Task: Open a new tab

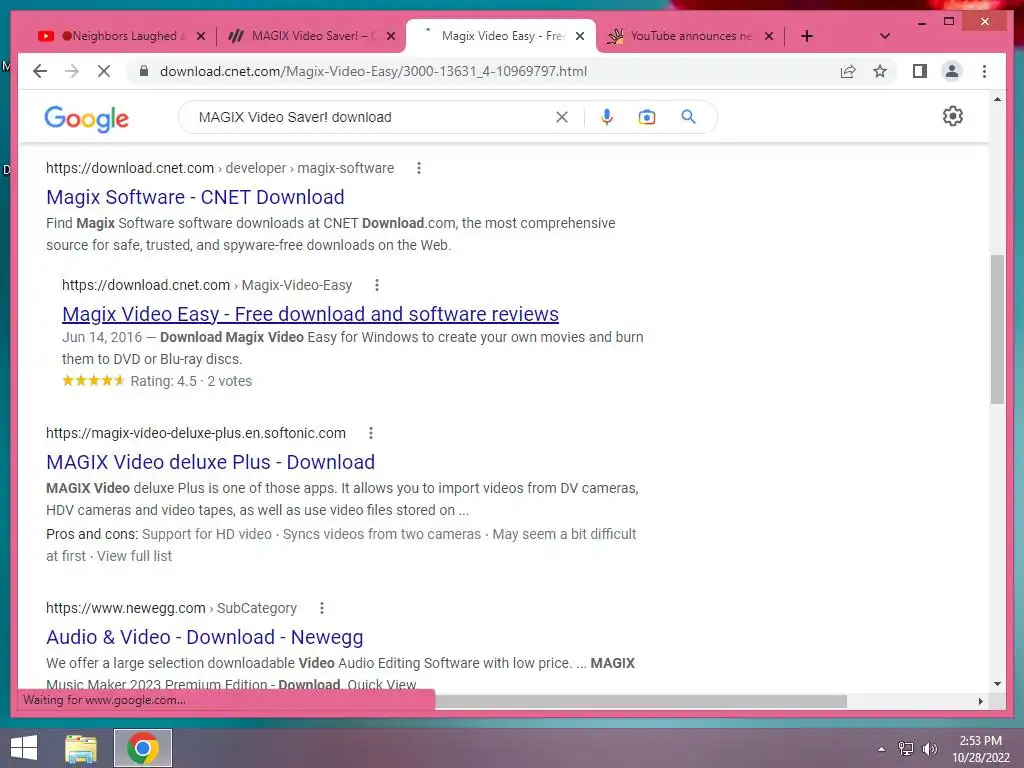Action: click(x=807, y=36)
